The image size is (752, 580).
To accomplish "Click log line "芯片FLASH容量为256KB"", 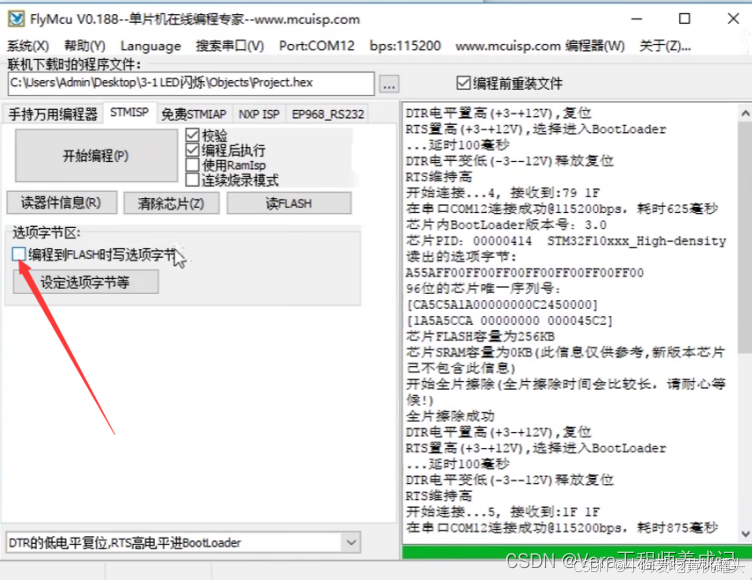I will pyautogui.click(x=481, y=336).
